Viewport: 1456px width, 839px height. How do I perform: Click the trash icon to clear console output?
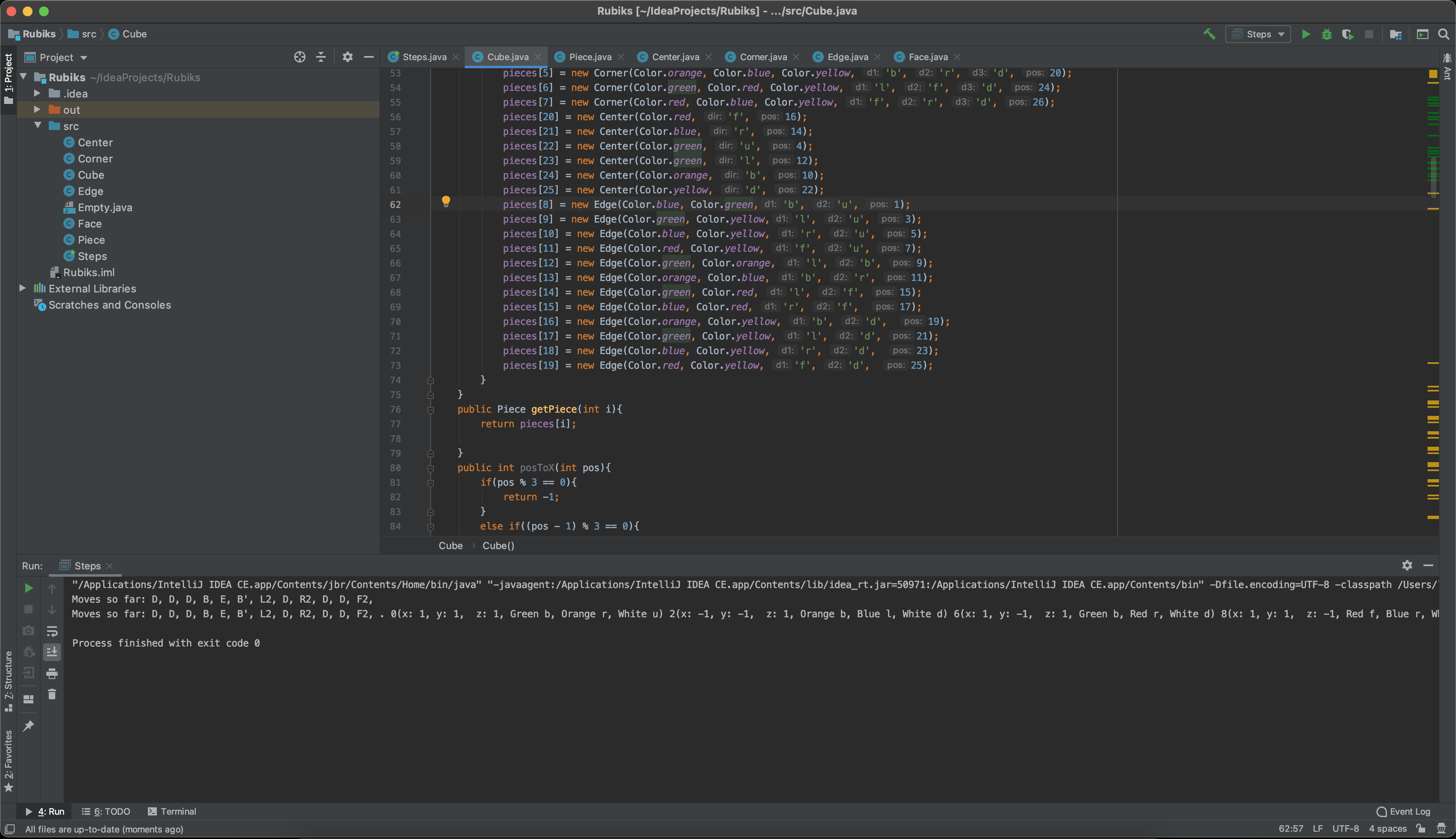[x=52, y=694]
